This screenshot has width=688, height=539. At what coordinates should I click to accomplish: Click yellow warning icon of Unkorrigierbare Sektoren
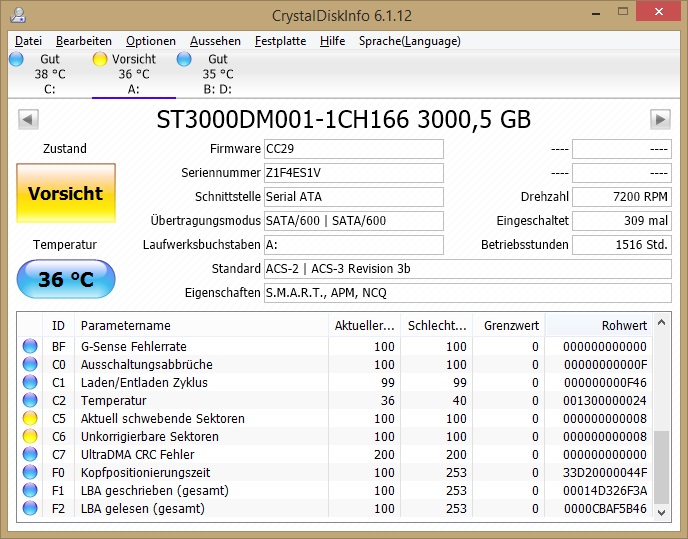point(30,436)
